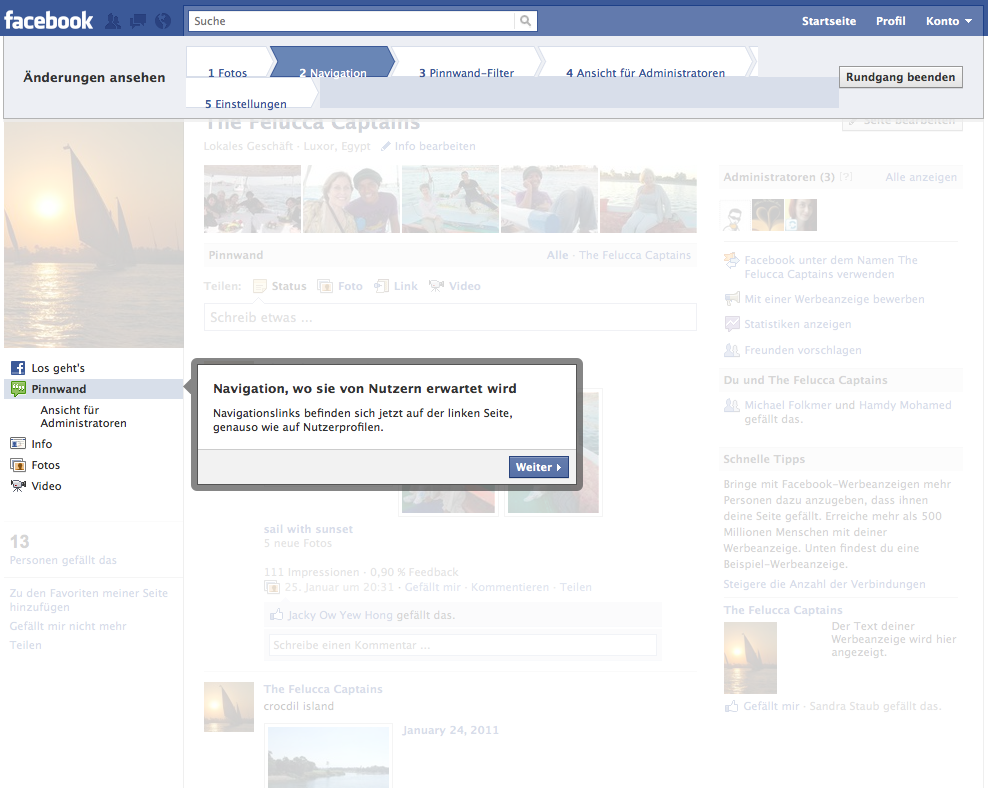Viewport: 988px width, 788px height.
Task: Open Video in left sidebar
Action: pos(46,486)
